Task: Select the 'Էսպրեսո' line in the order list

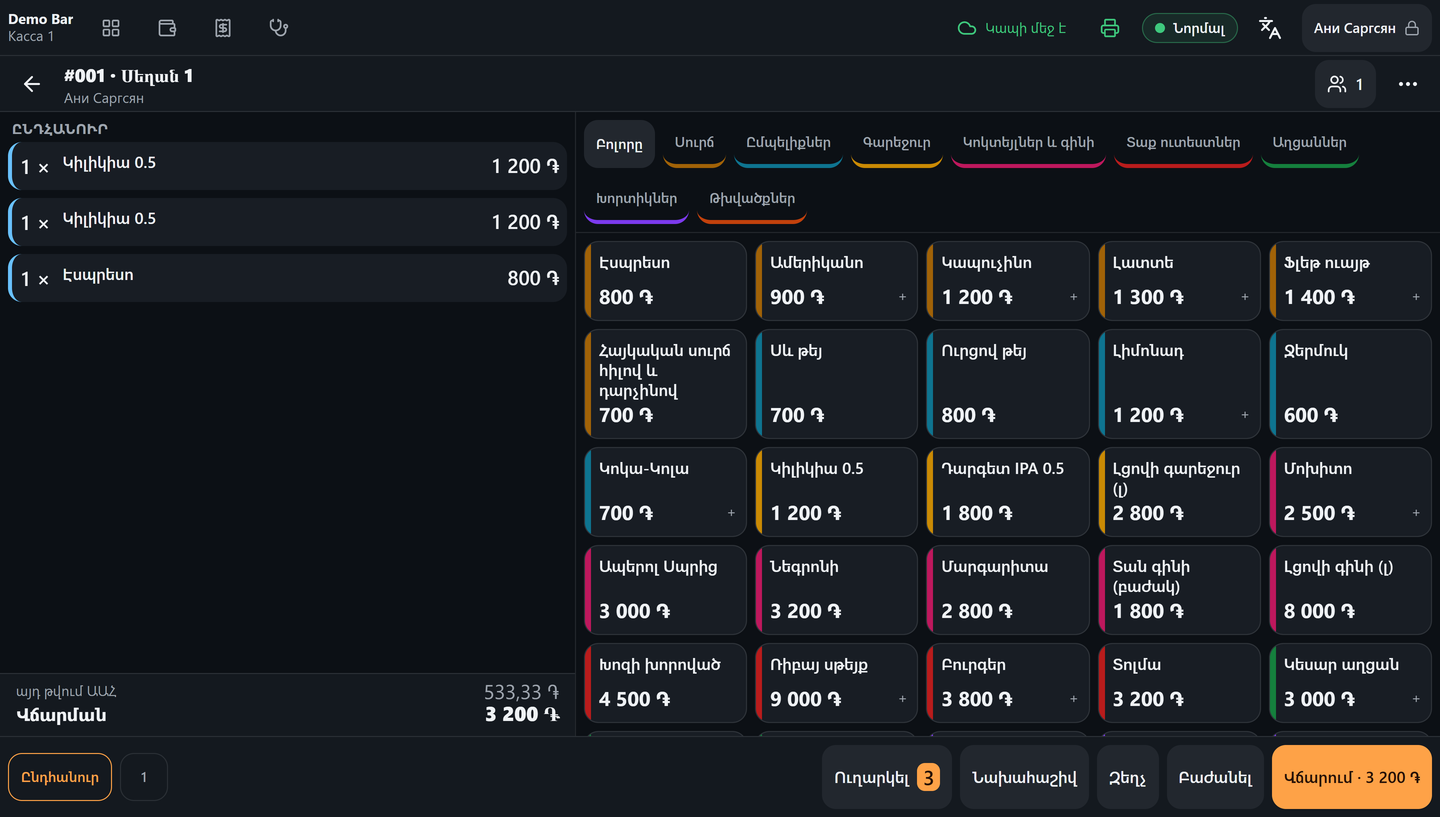Action: [x=288, y=278]
